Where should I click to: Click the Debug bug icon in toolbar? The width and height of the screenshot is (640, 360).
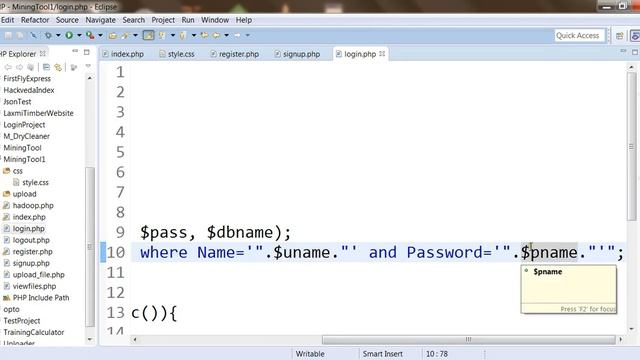[x=48, y=36]
